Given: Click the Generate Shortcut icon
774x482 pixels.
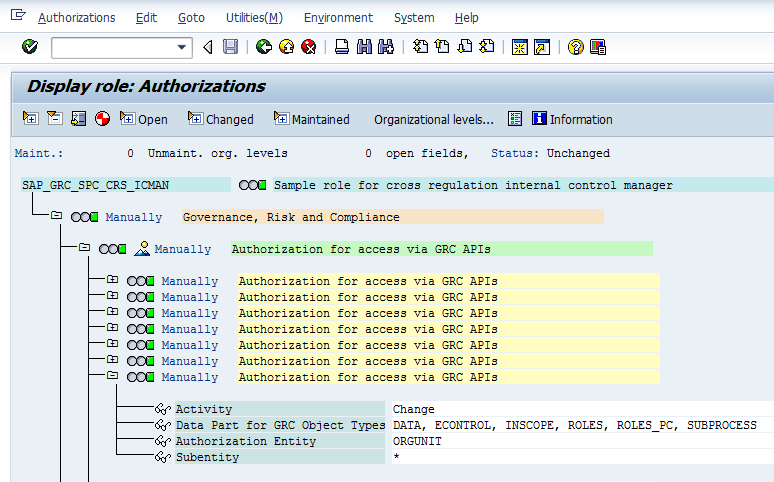Looking at the screenshot, I should [542, 47].
